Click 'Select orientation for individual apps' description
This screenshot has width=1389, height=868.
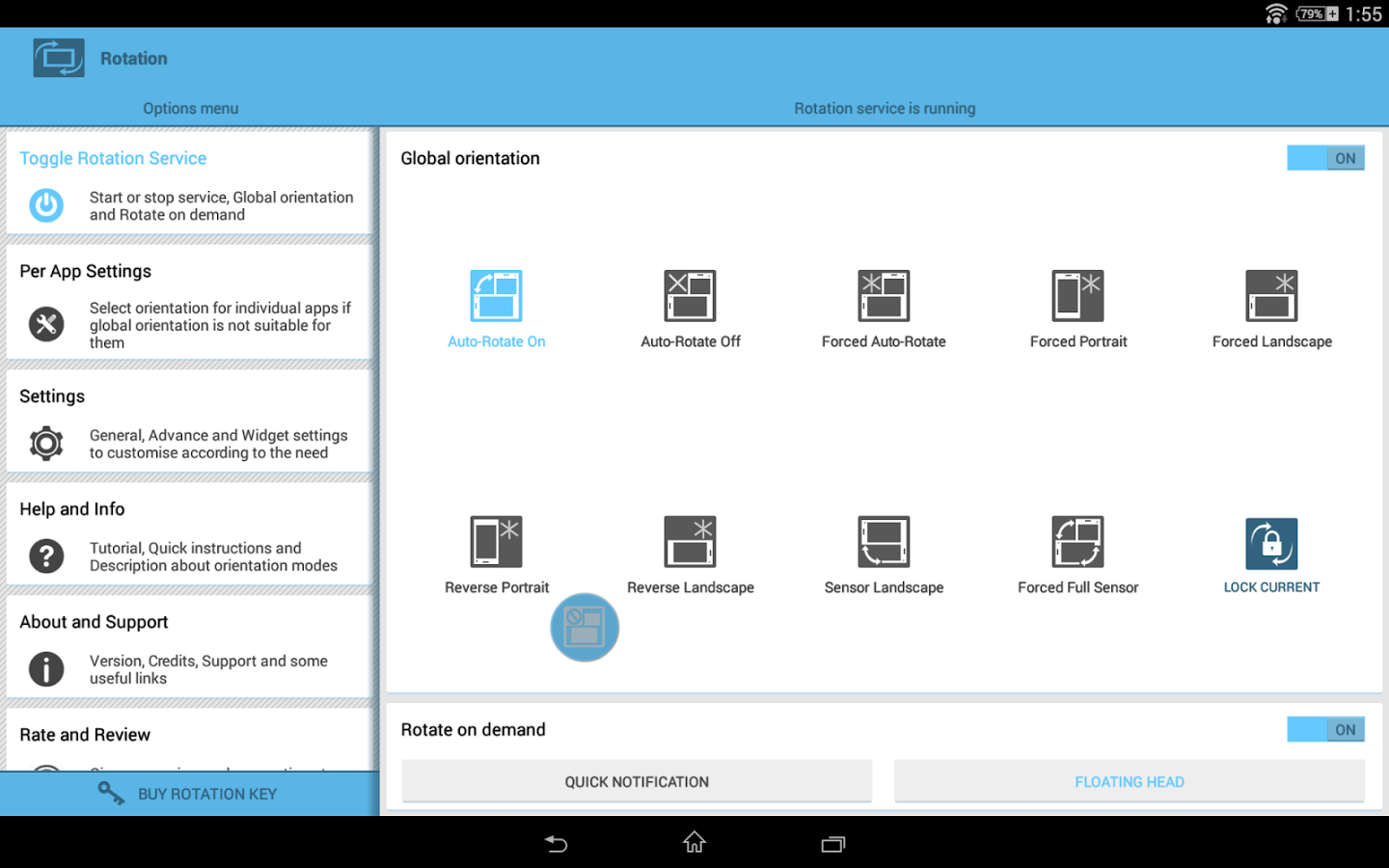220,325
